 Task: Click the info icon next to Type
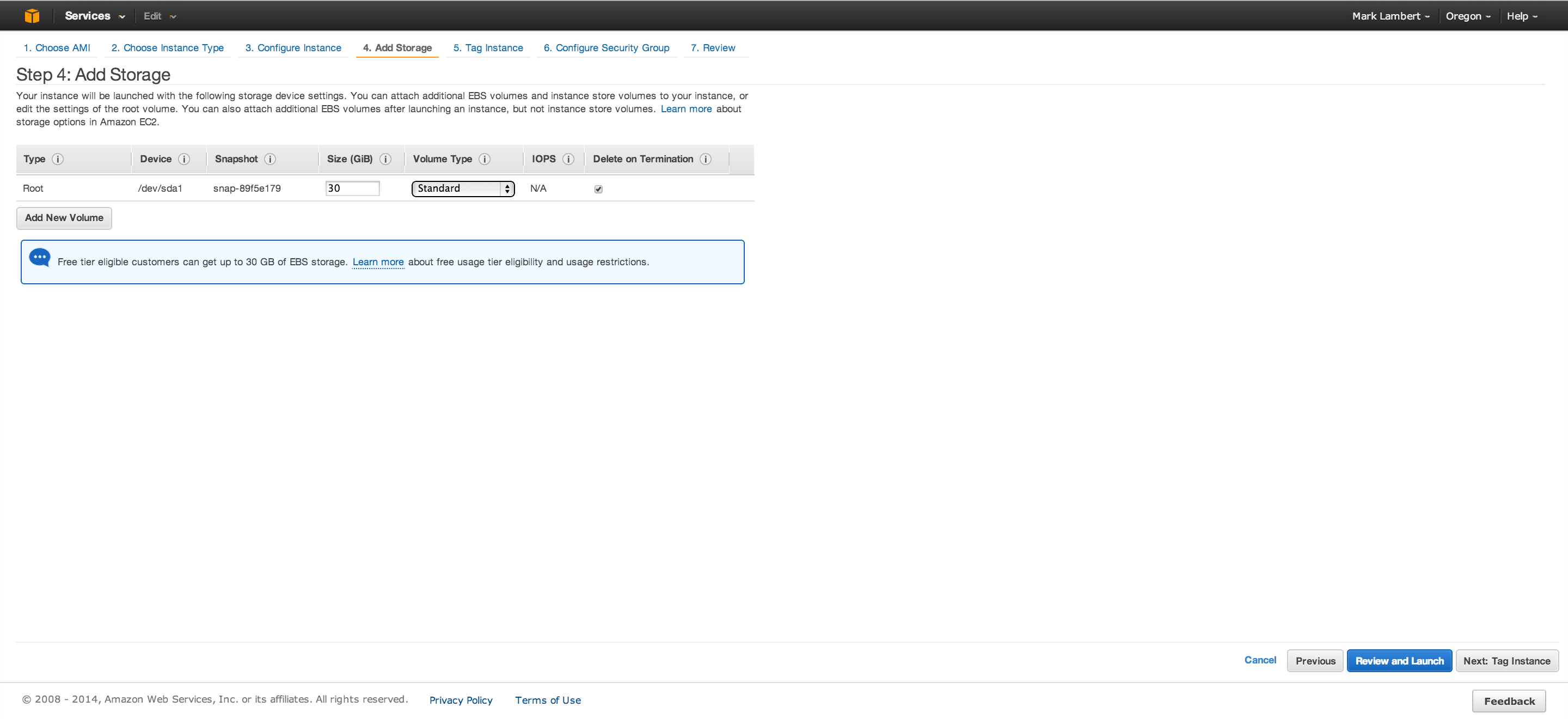tap(58, 159)
